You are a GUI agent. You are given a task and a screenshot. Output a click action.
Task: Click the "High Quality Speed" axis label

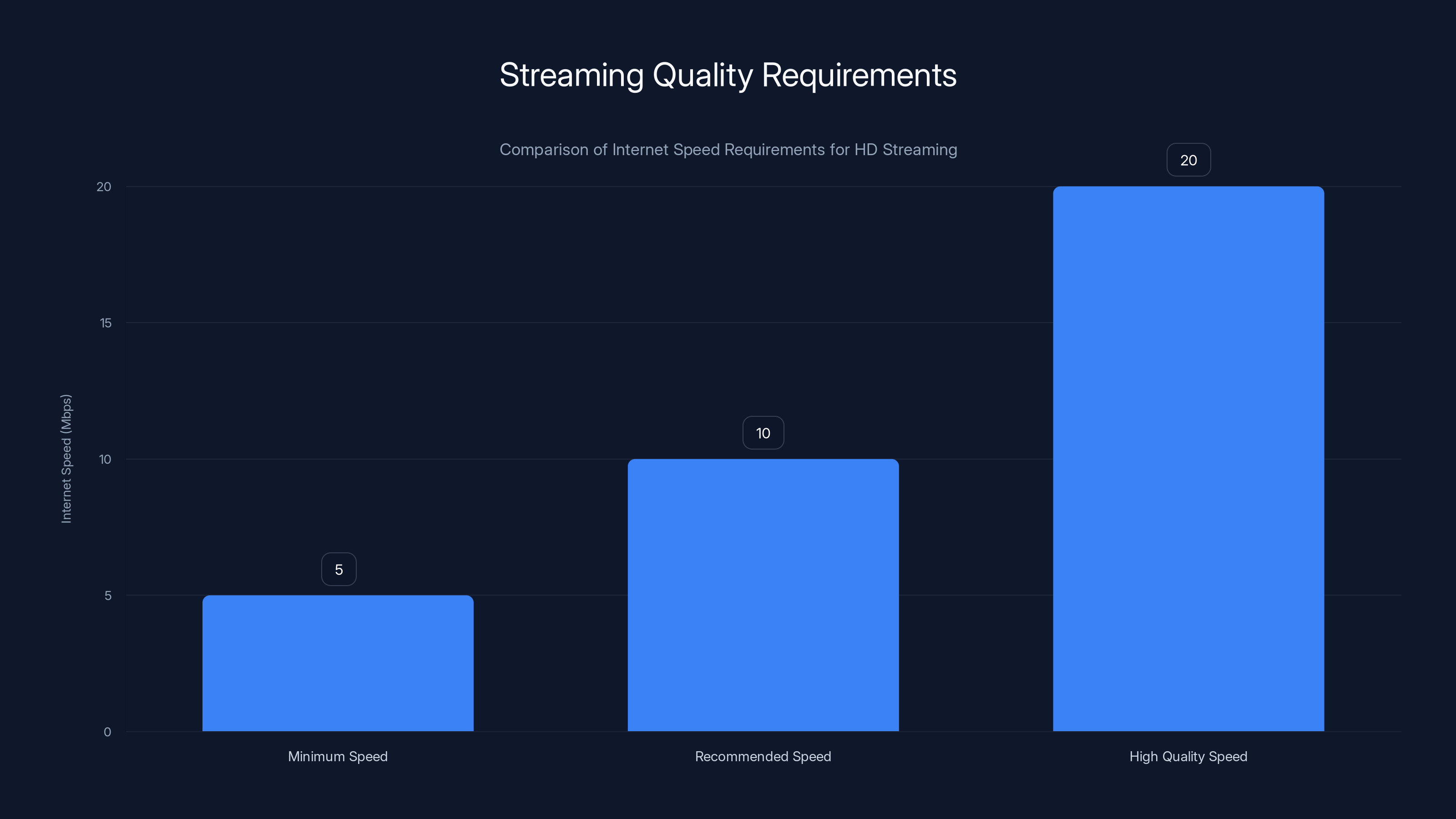click(x=1188, y=756)
